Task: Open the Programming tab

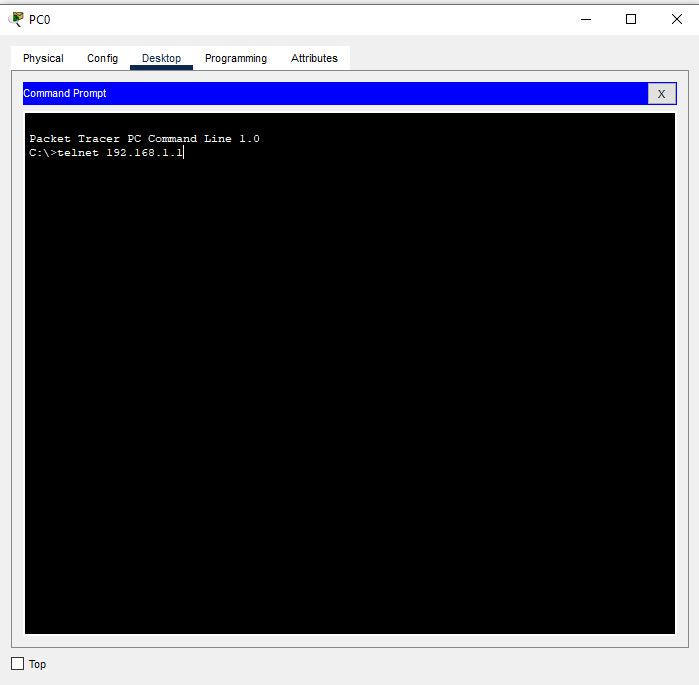Action: [x=236, y=58]
